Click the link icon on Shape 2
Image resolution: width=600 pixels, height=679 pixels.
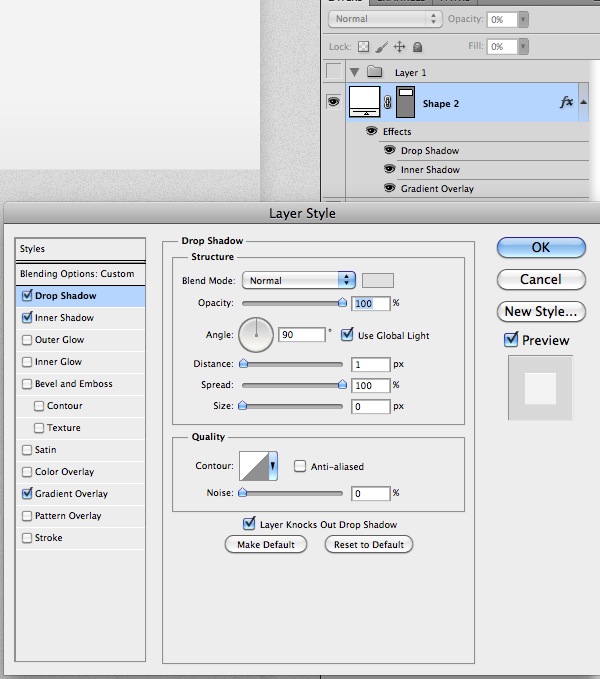[x=387, y=103]
